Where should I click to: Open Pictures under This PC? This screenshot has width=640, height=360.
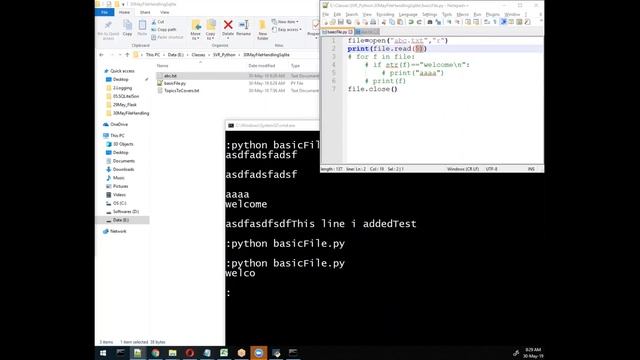(120, 186)
